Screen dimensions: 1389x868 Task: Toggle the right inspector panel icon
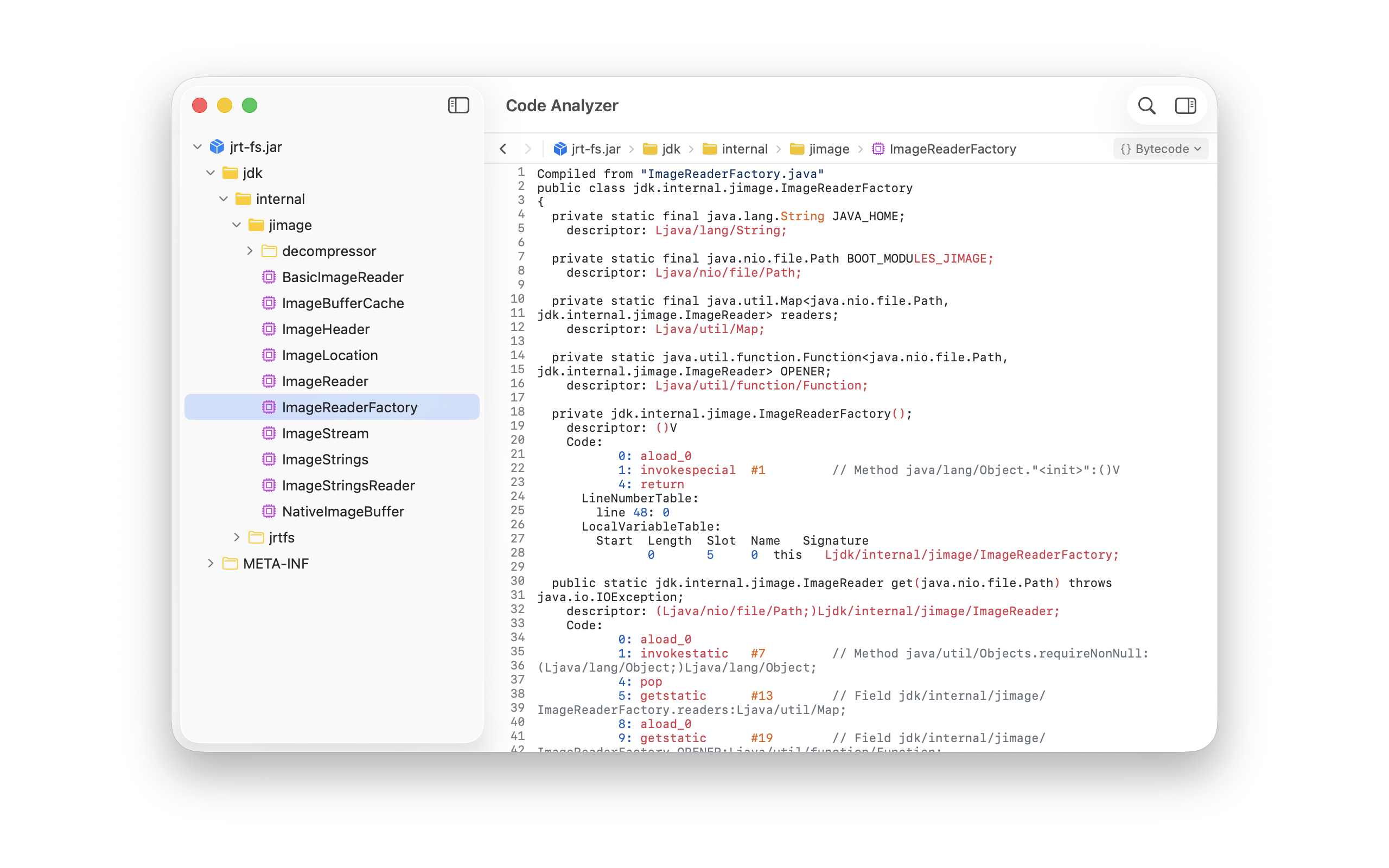(1185, 106)
